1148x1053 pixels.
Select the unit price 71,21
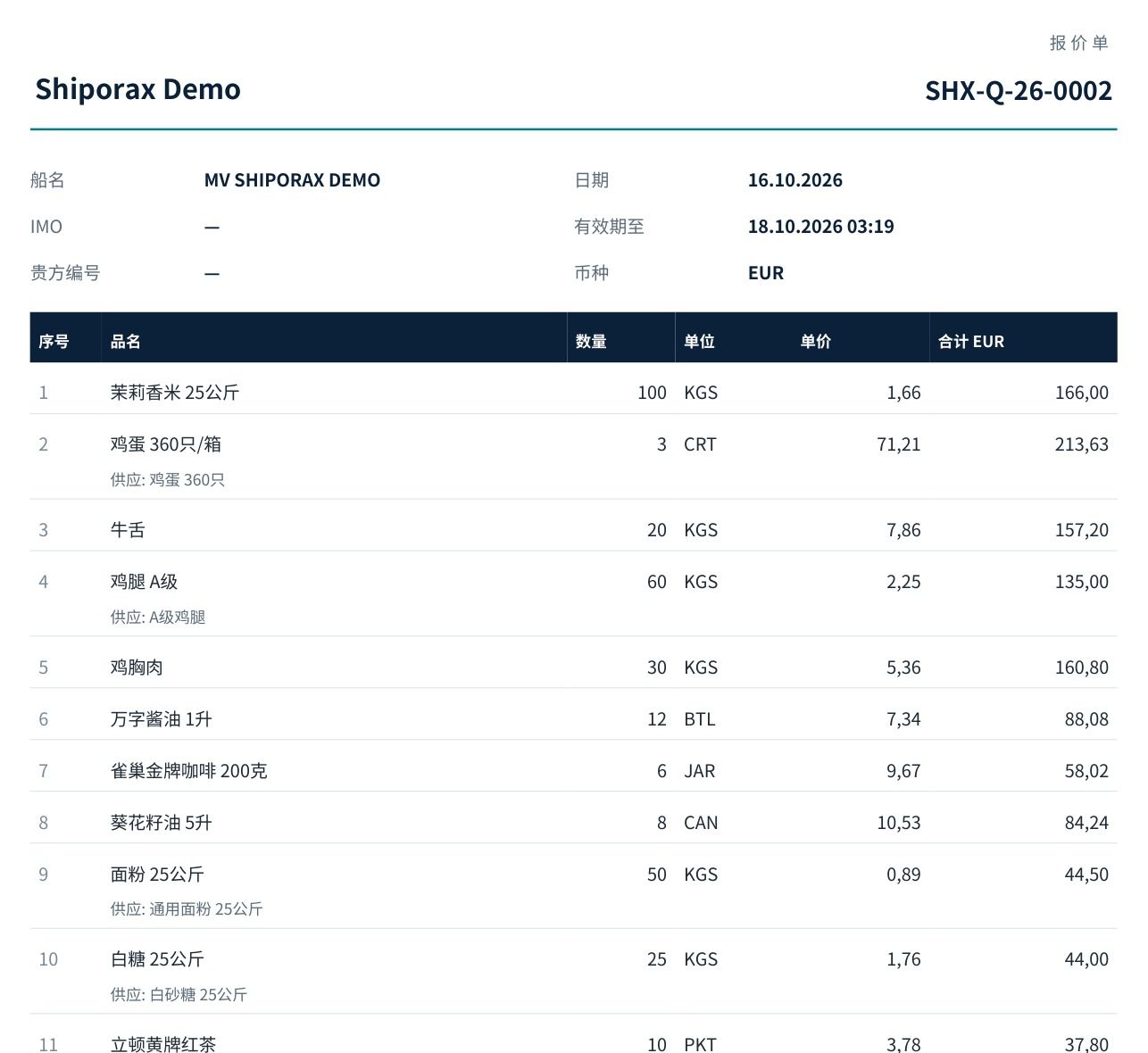[x=899, y=444]
